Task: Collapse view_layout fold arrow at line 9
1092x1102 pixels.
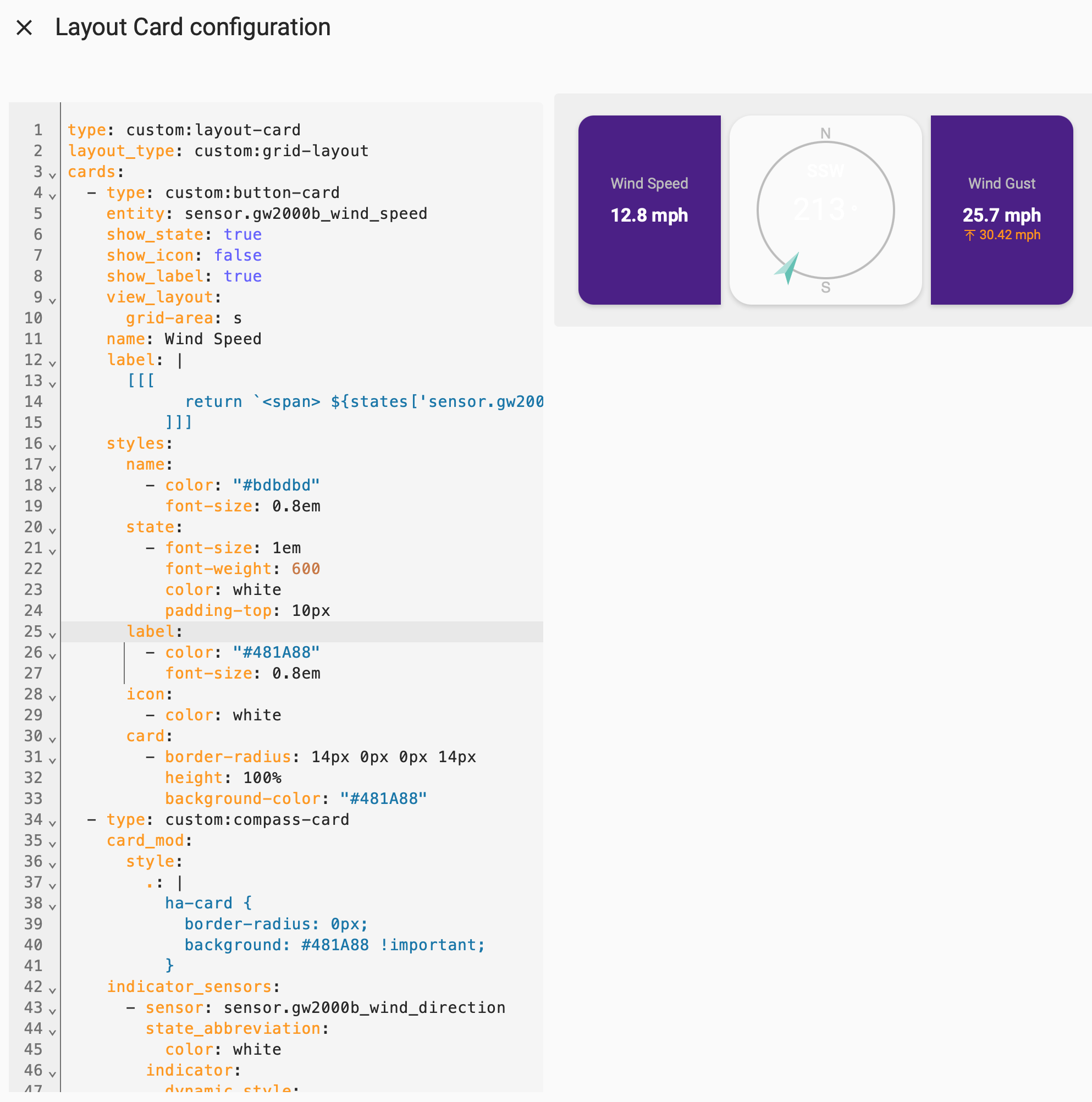Action: 52,301
